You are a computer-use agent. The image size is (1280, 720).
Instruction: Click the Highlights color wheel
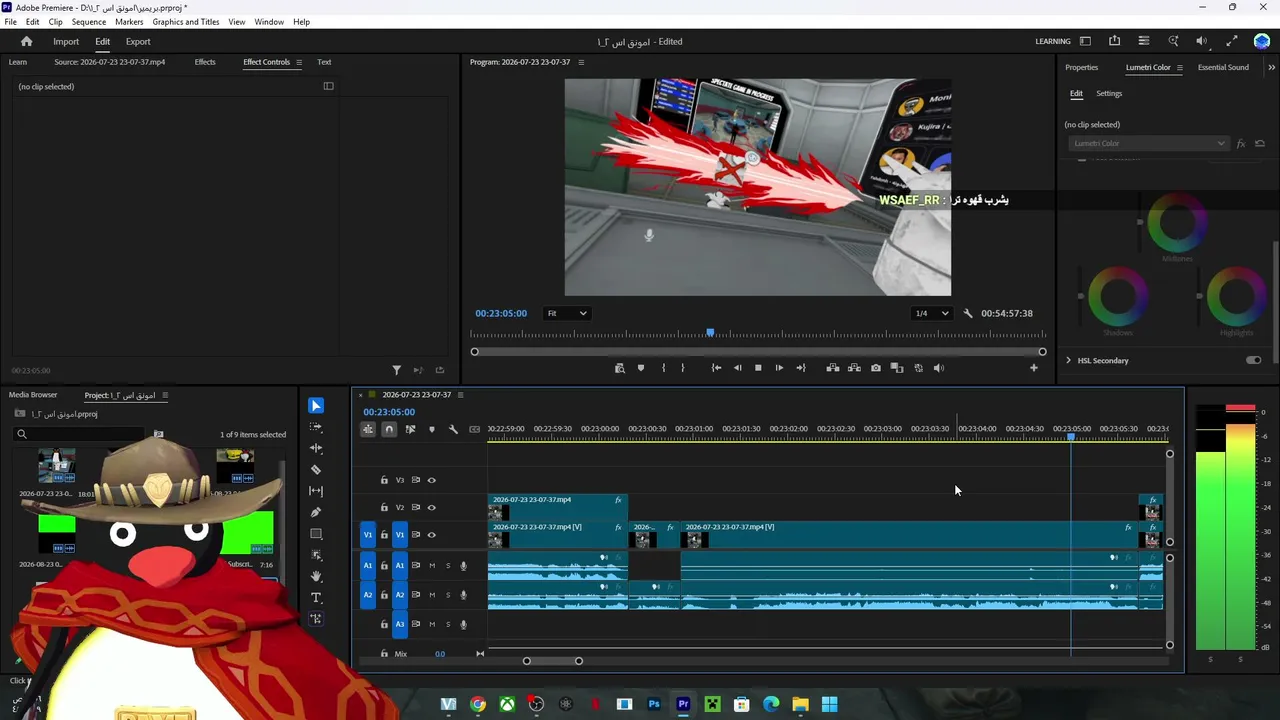tap(1236, 296)
